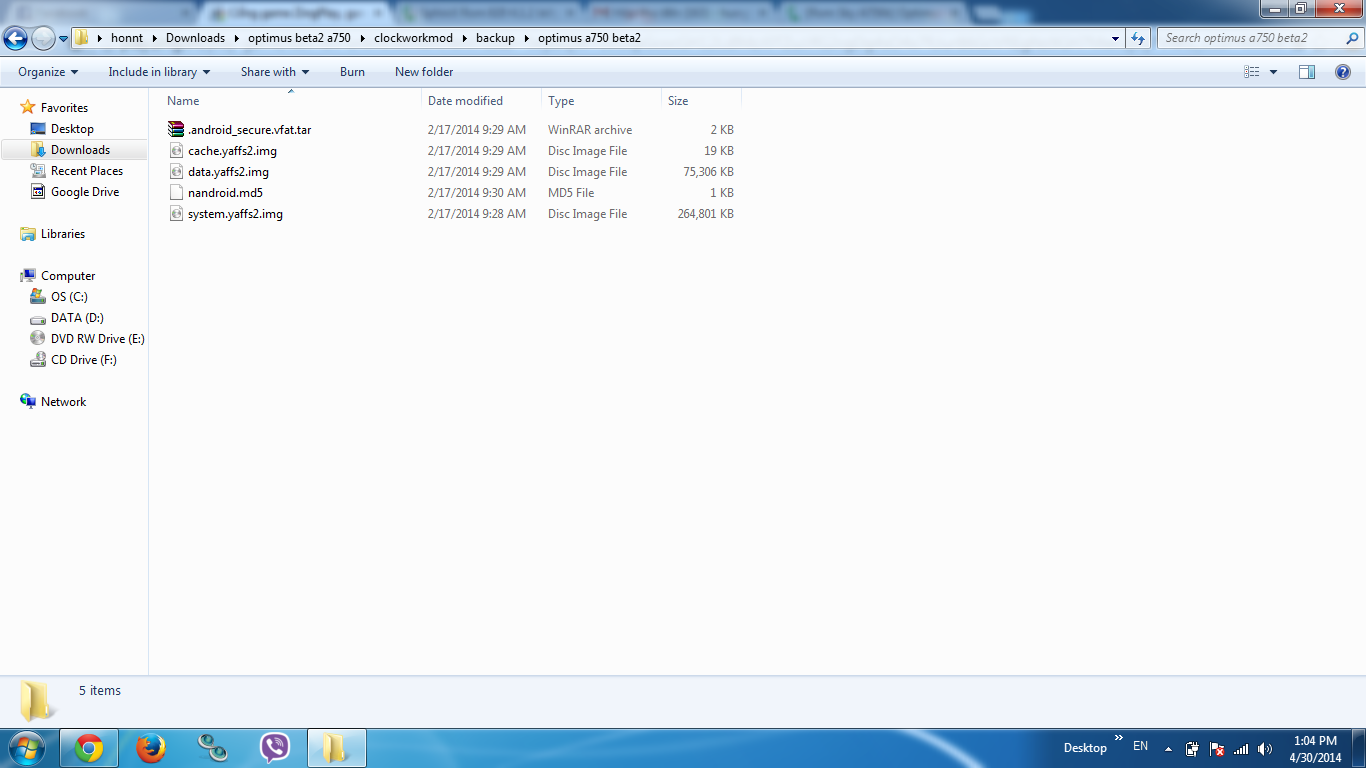
Task: Expand the Include in library dropdown
Action: [x=159, y=72]
